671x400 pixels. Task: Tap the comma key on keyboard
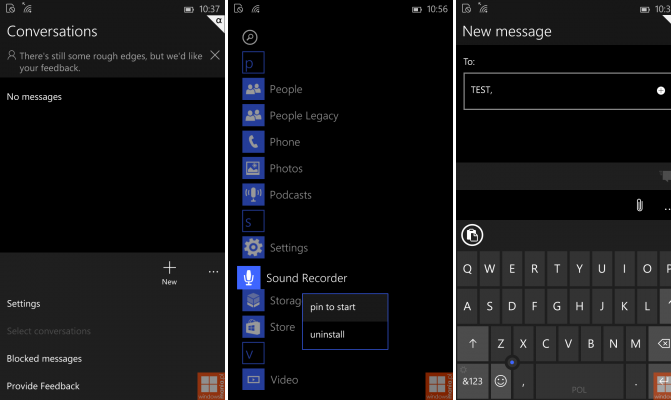(523, 381)
